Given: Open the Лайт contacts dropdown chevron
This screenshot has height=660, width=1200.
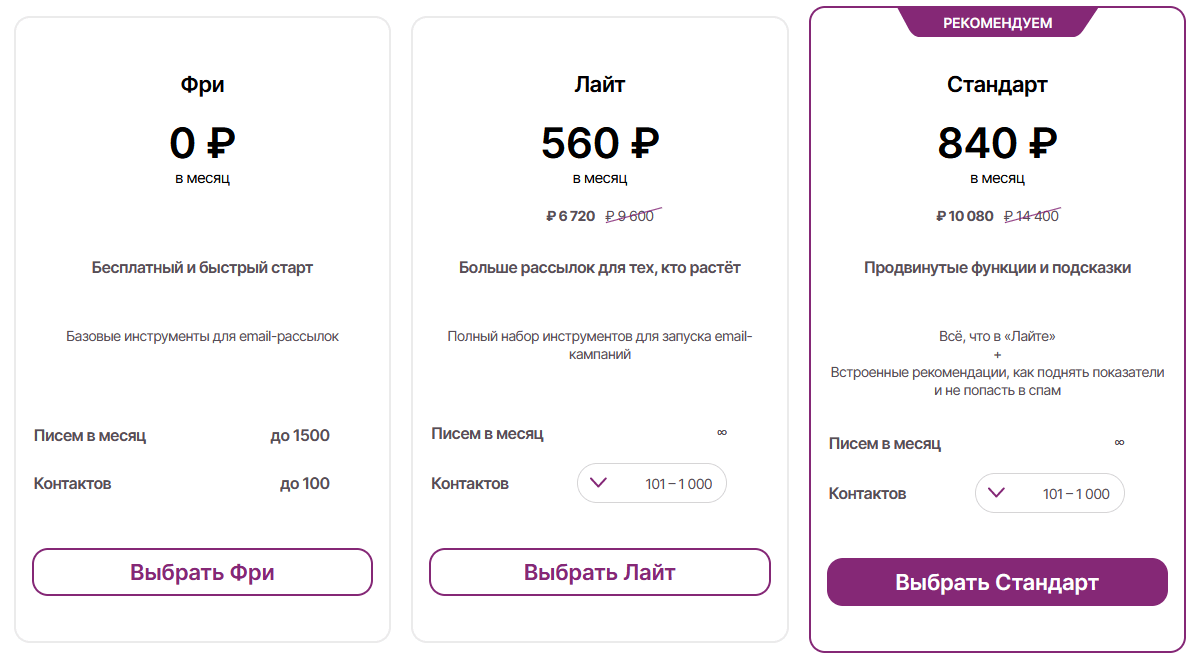Looking at the screenshot, I should tap(599, 483).
